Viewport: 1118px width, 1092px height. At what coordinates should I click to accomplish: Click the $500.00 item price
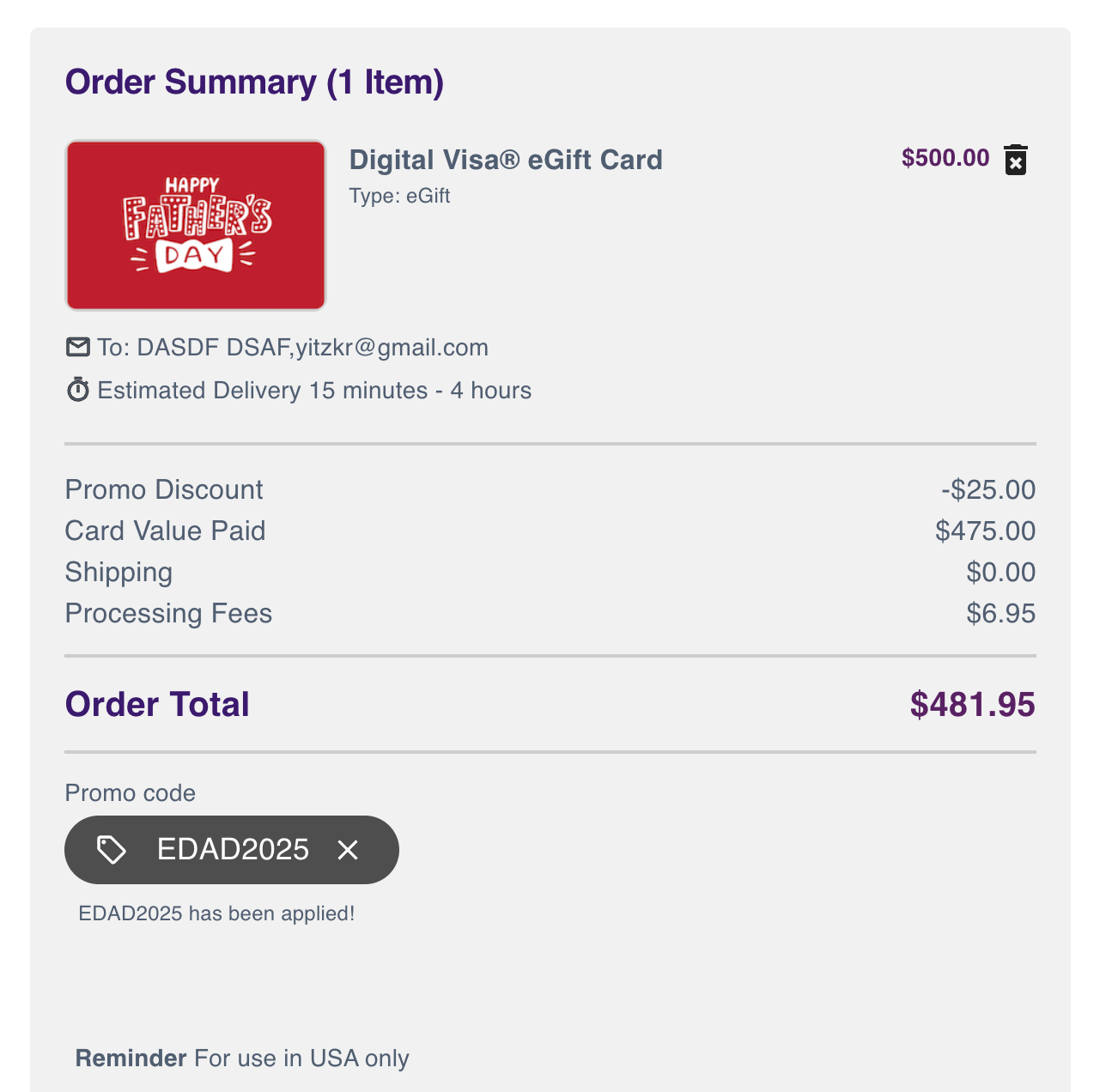(945, 158)
